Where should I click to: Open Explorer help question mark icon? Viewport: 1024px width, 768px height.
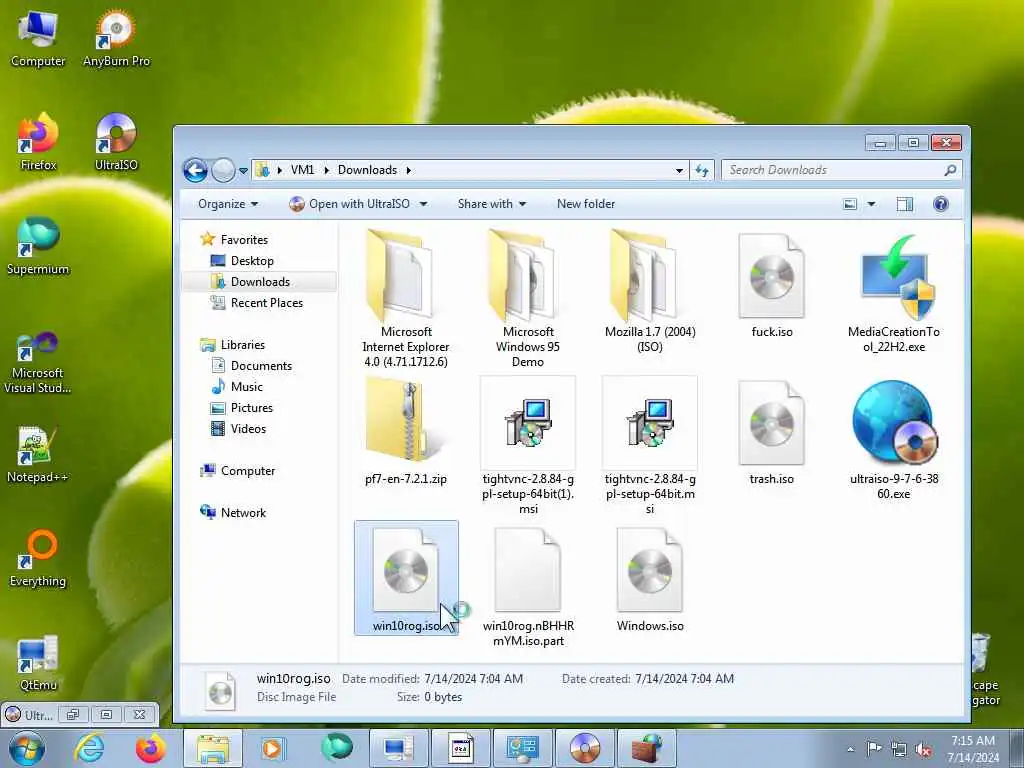point(940,204)
